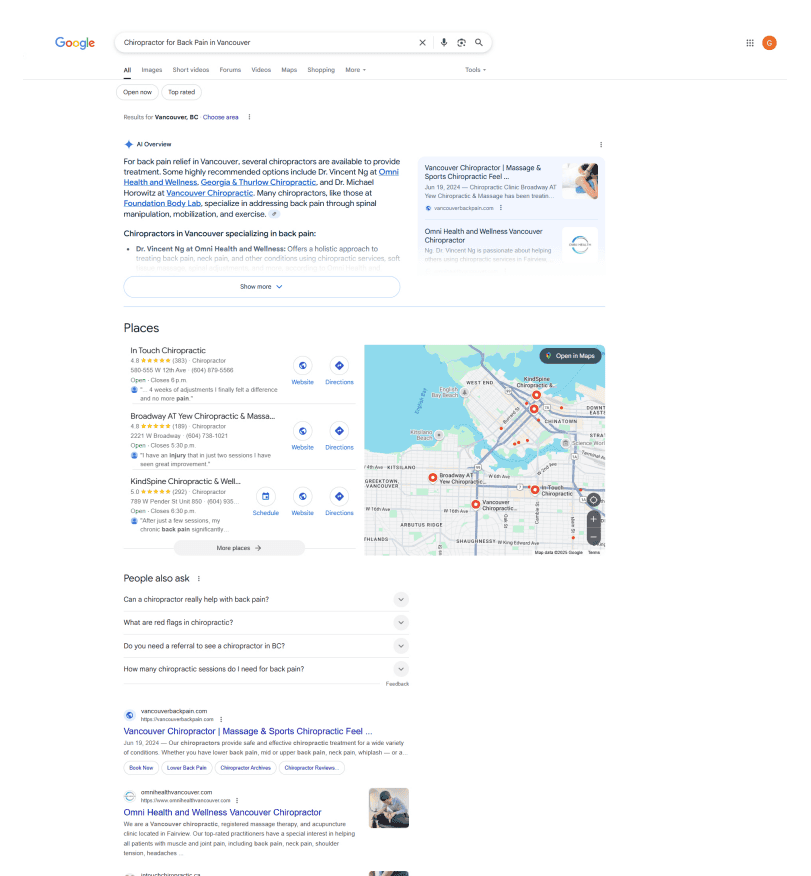This screenshot has height=876, width=811.
Task: Open the three-dot menu on AI Overview
Action: click(x=600, y=145)
